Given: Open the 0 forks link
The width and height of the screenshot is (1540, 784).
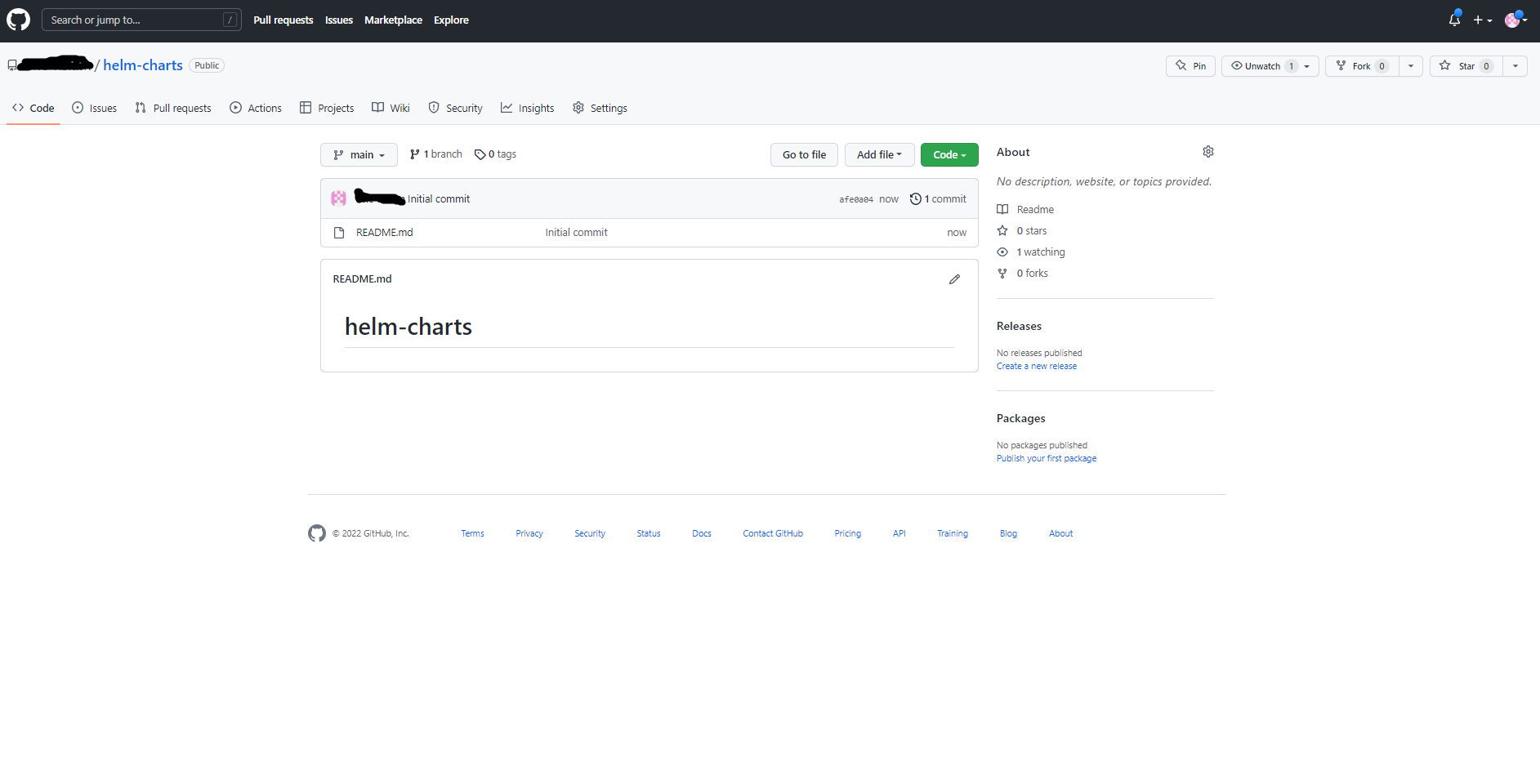Looking at the screenshot, I should 1033,274.
